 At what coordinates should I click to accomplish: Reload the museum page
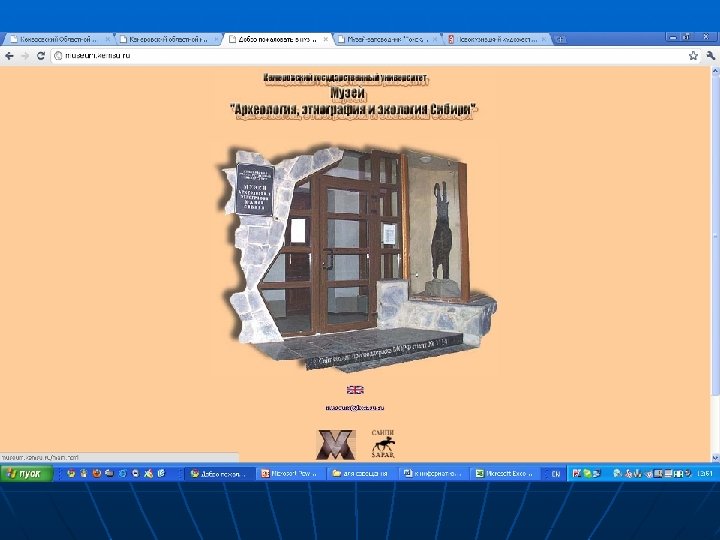click(x=41, y=56)
